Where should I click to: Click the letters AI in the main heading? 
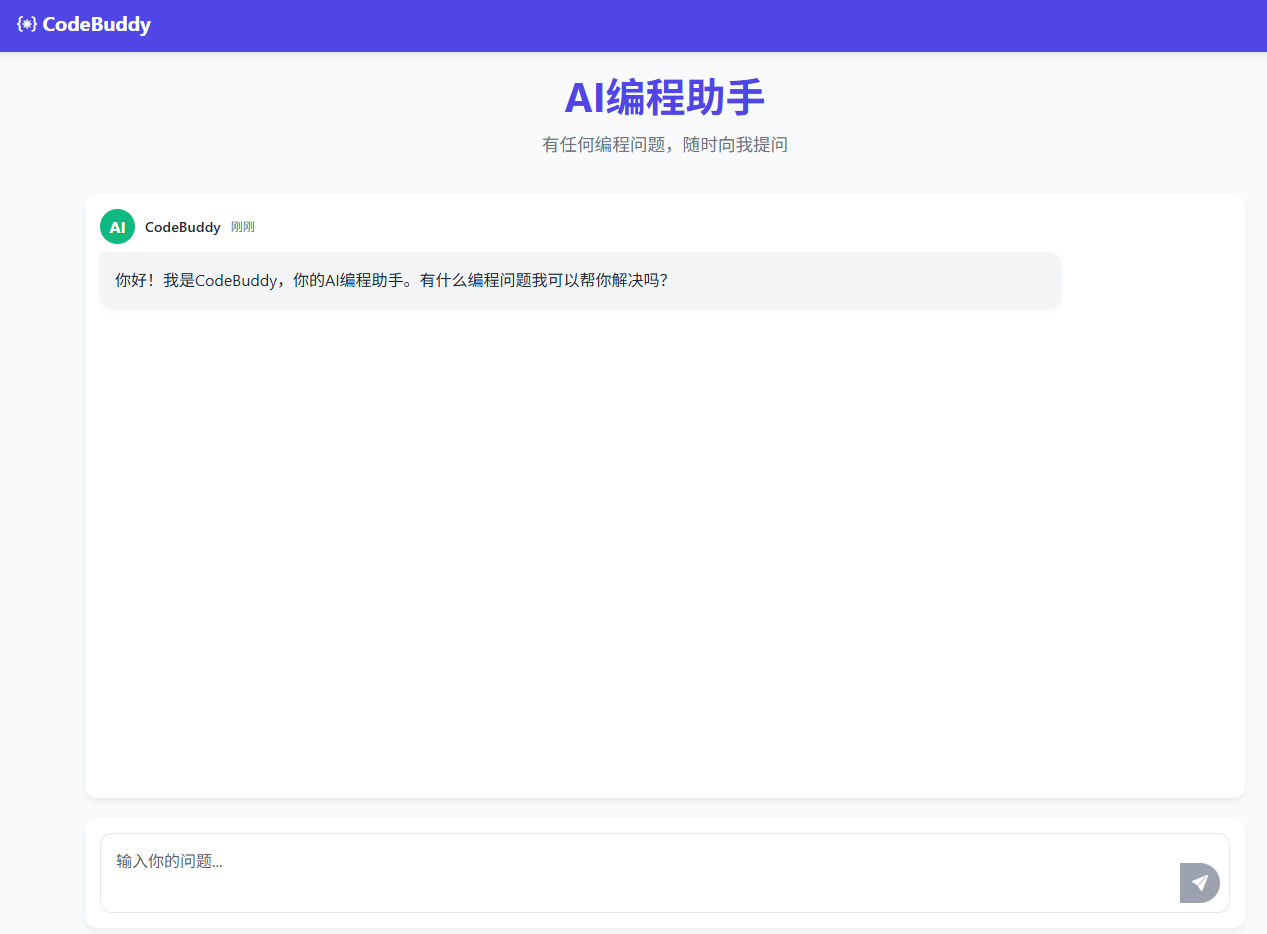click(584, 98)
